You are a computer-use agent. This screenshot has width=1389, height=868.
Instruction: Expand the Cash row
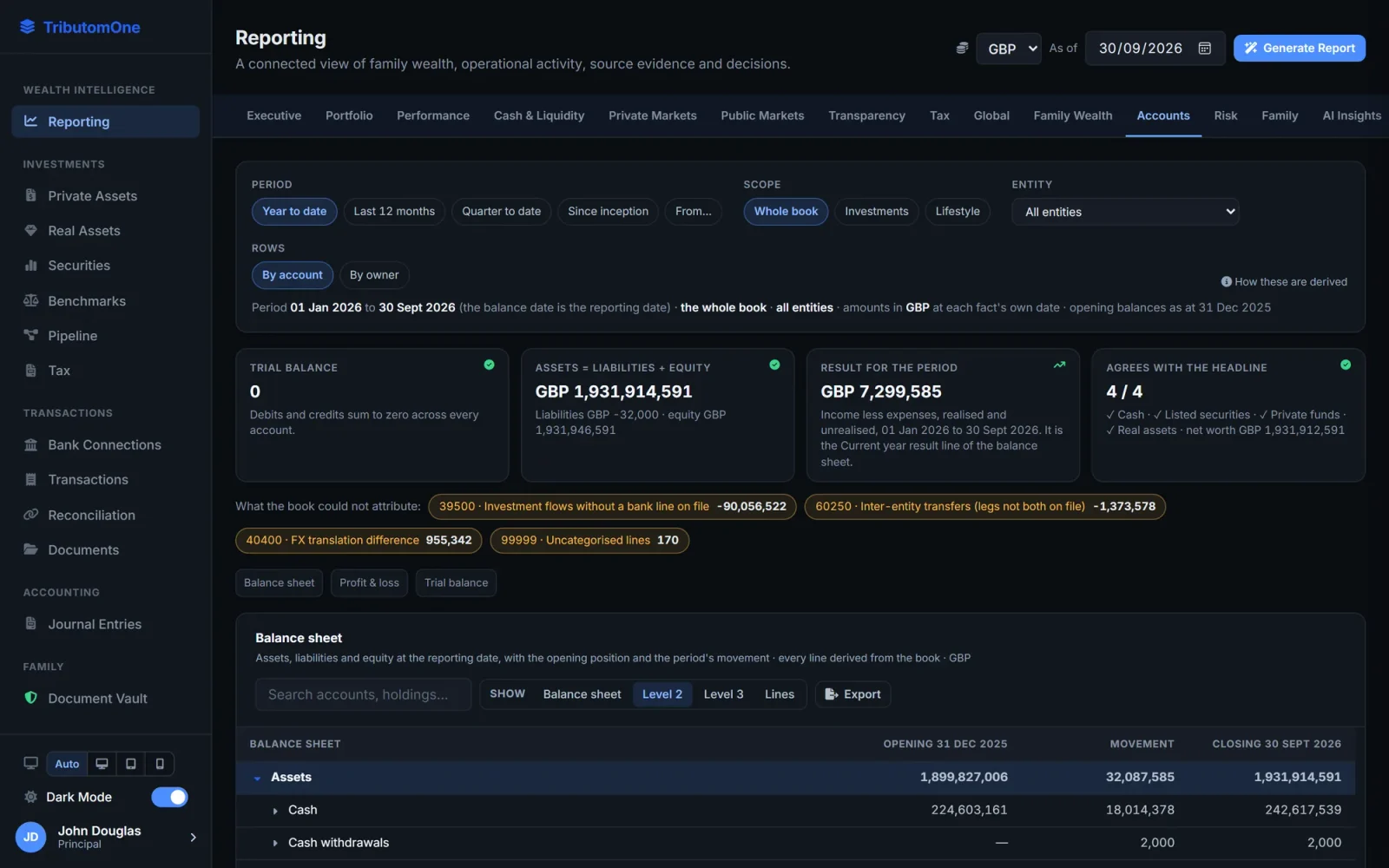(x=275, y=811)
